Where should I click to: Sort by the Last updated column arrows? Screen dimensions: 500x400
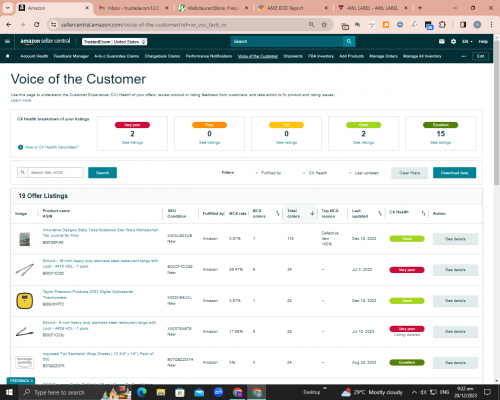pos(380,213)
